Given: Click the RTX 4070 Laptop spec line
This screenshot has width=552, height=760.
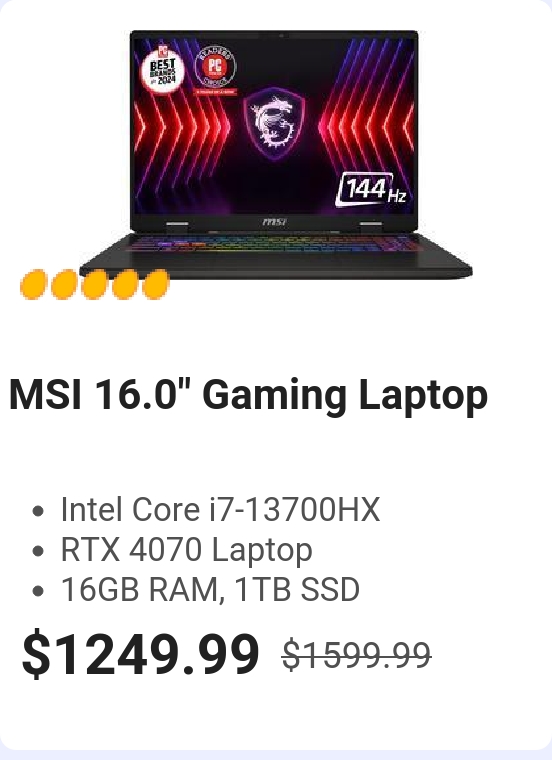Looking at the screenshot, I should click(187, 550).
